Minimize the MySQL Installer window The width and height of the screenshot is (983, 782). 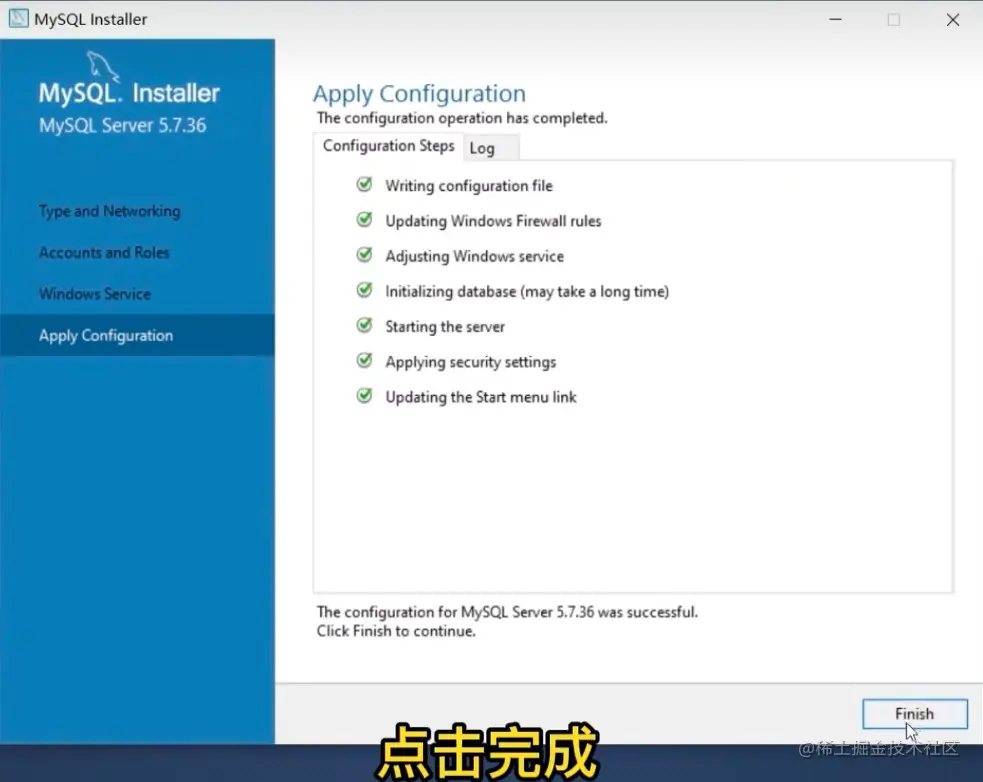pyautogui.click(x=836, y=19)
